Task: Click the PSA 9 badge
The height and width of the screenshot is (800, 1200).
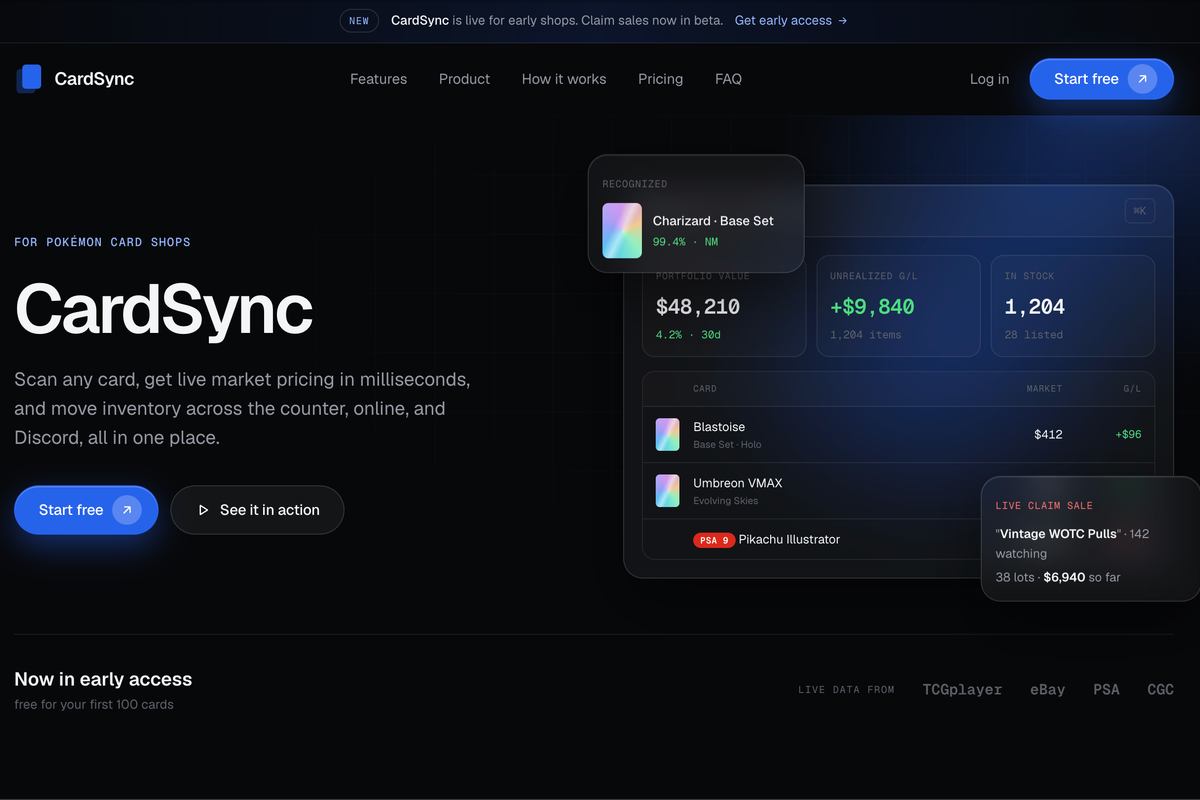Action: tap(714, 540)
